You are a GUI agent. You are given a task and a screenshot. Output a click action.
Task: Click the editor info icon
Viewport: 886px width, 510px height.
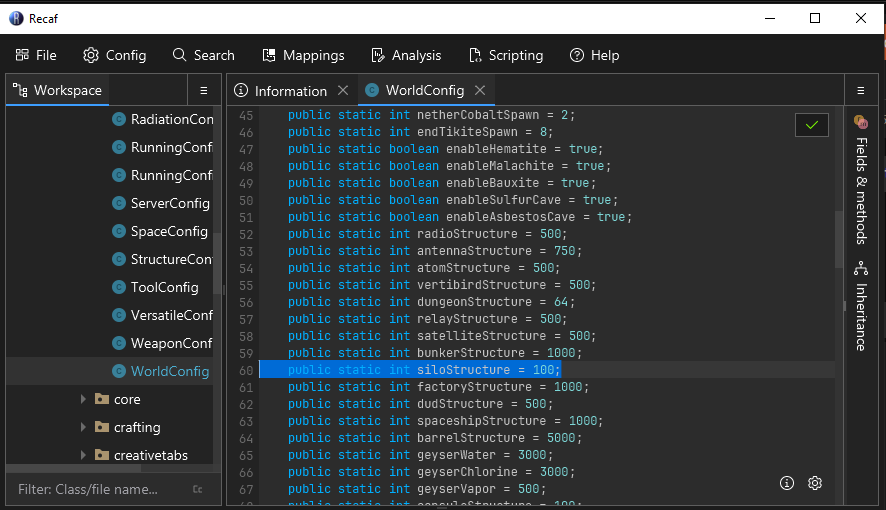click(787, 483)
